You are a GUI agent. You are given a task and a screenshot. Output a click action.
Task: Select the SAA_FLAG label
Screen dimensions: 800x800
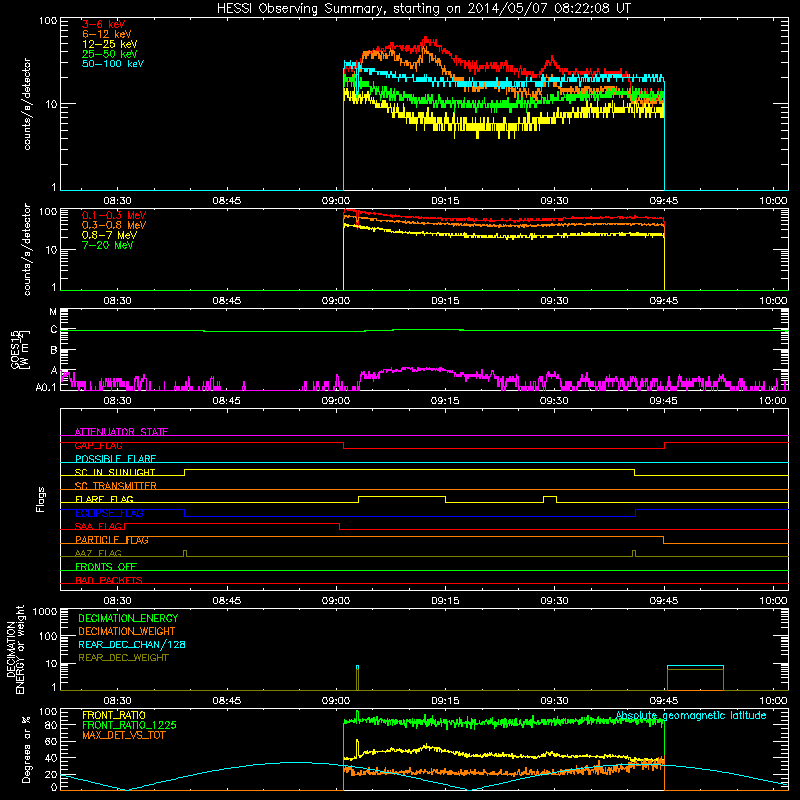[x=98, y=526]
